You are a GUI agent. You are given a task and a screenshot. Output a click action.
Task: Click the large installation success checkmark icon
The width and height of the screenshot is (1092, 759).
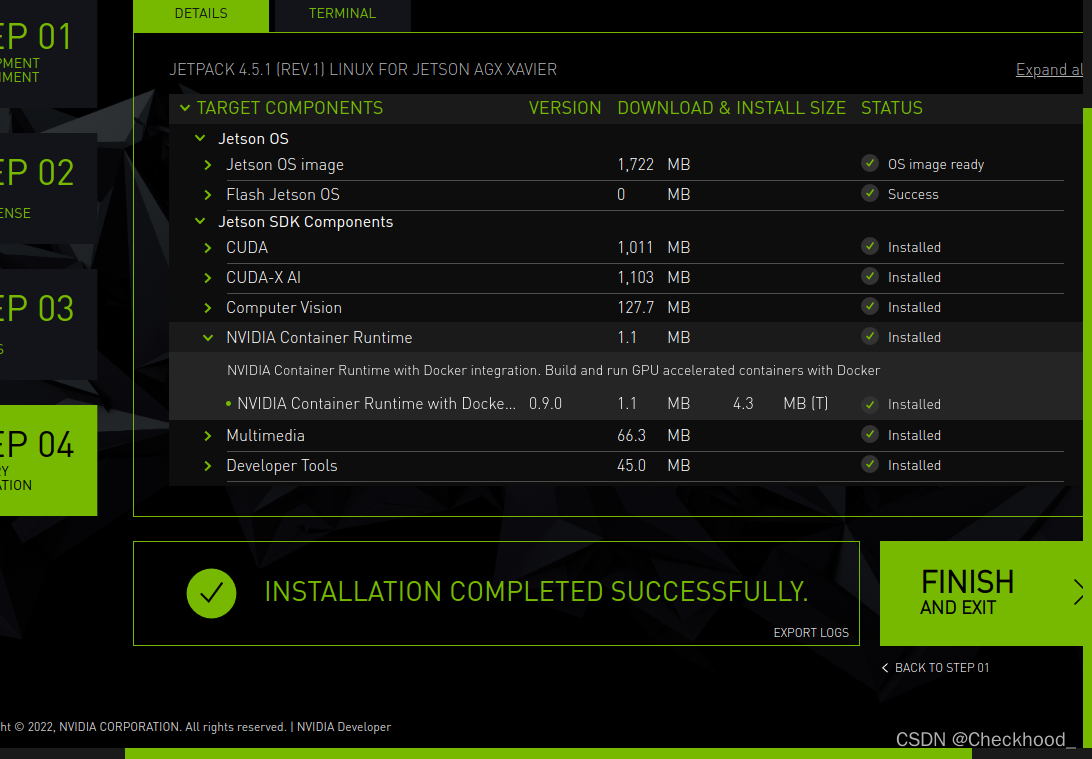[211, 593]
